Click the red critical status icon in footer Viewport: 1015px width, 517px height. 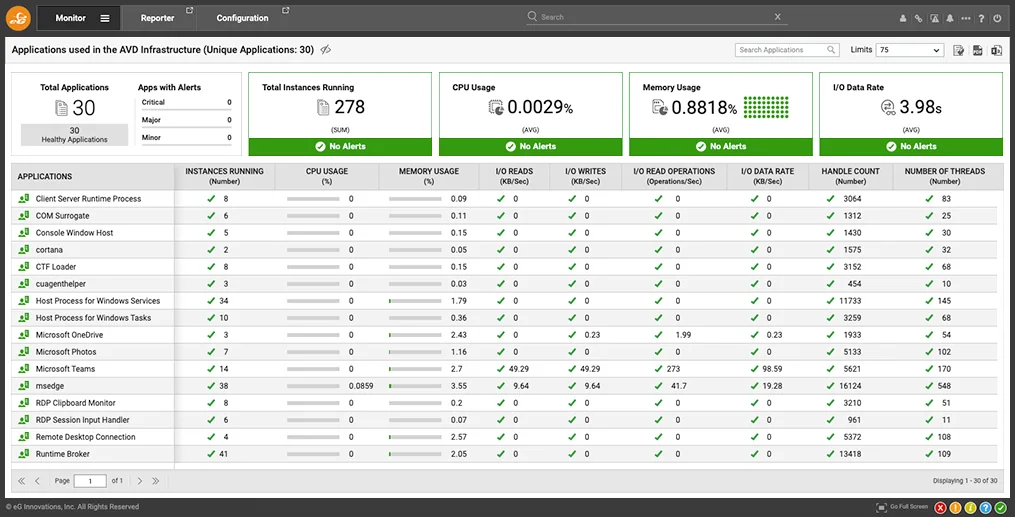click(x=941, y=507)
